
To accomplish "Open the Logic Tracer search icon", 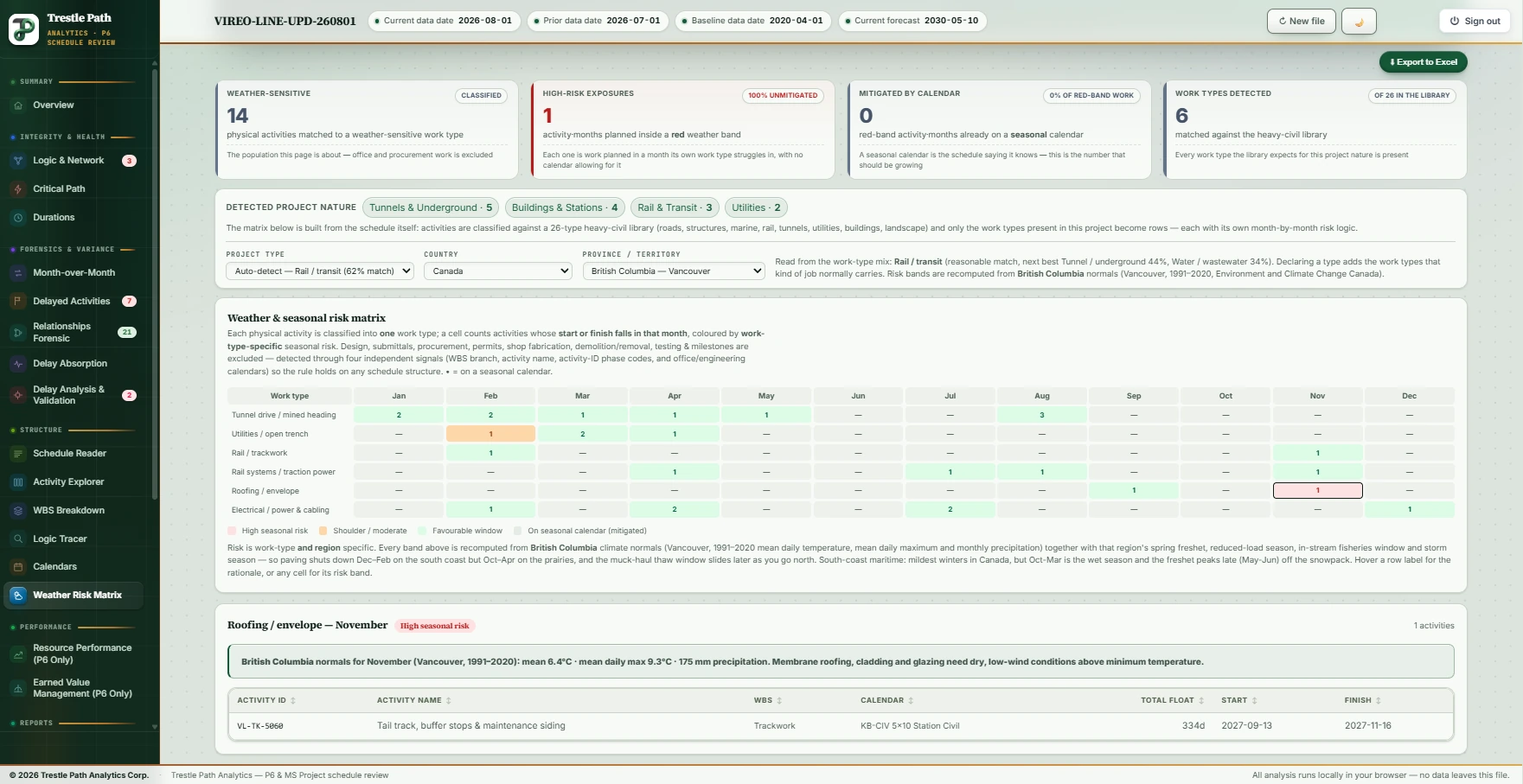I will (x=18, y=539).
